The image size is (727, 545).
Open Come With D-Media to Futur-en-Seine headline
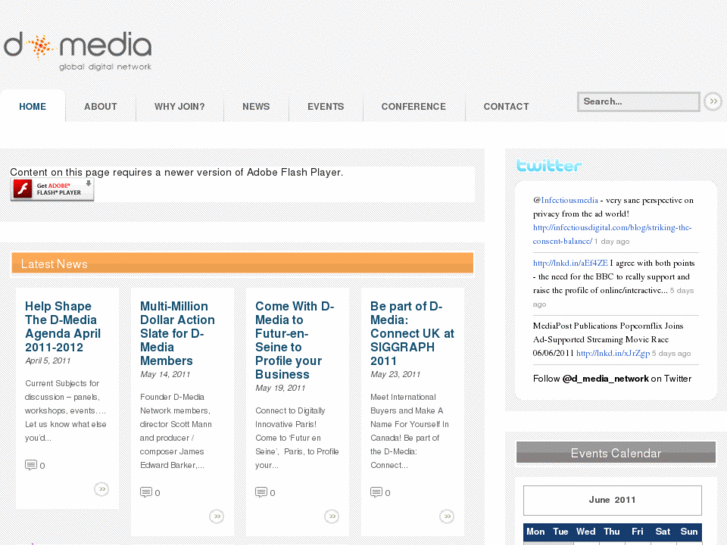(294, 340)
